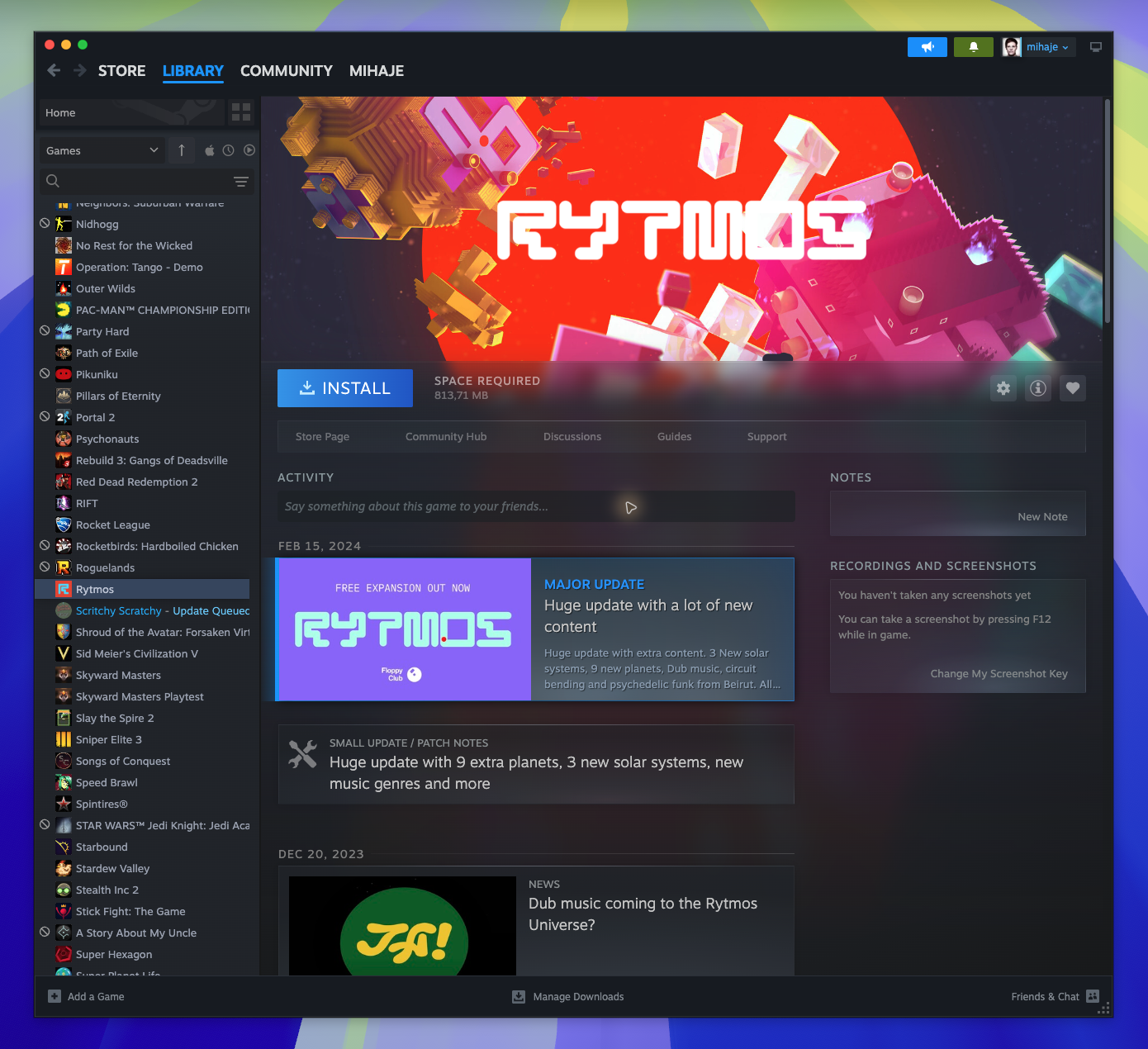Open the Rytmos Store Page link
Viewport: 1148px width, 1049px height.
[x=322, y=436]
